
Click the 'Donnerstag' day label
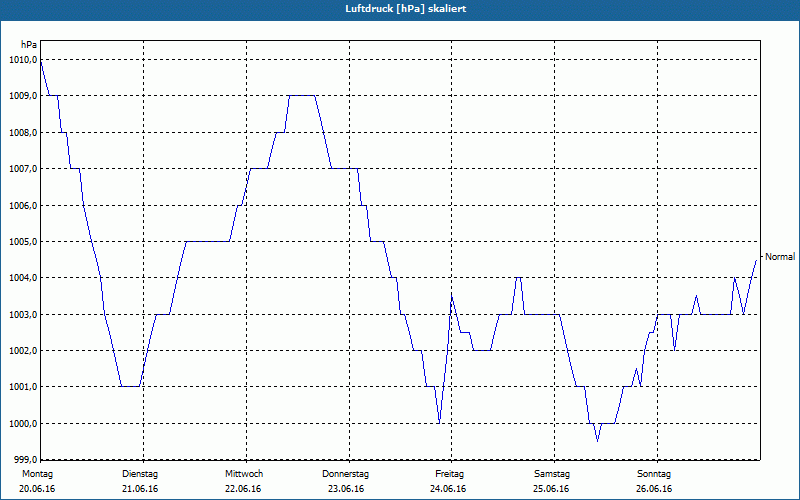(x=345, y=474)
